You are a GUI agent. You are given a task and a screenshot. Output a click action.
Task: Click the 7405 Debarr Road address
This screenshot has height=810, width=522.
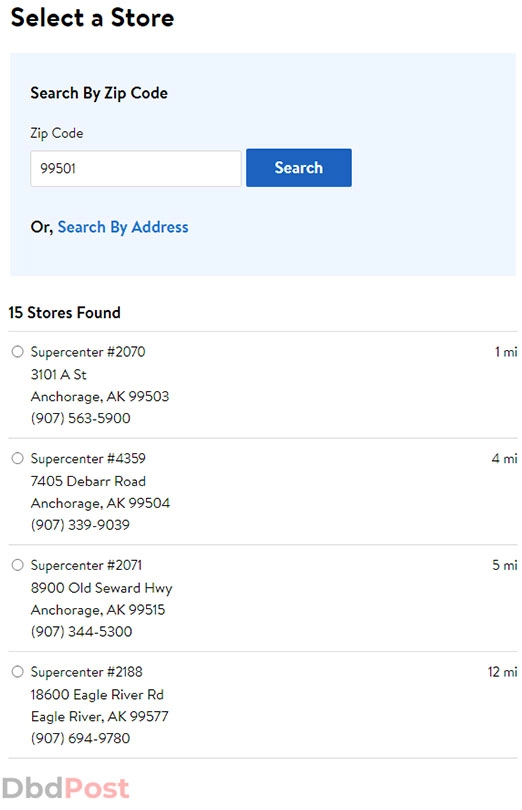pos(88,481)
